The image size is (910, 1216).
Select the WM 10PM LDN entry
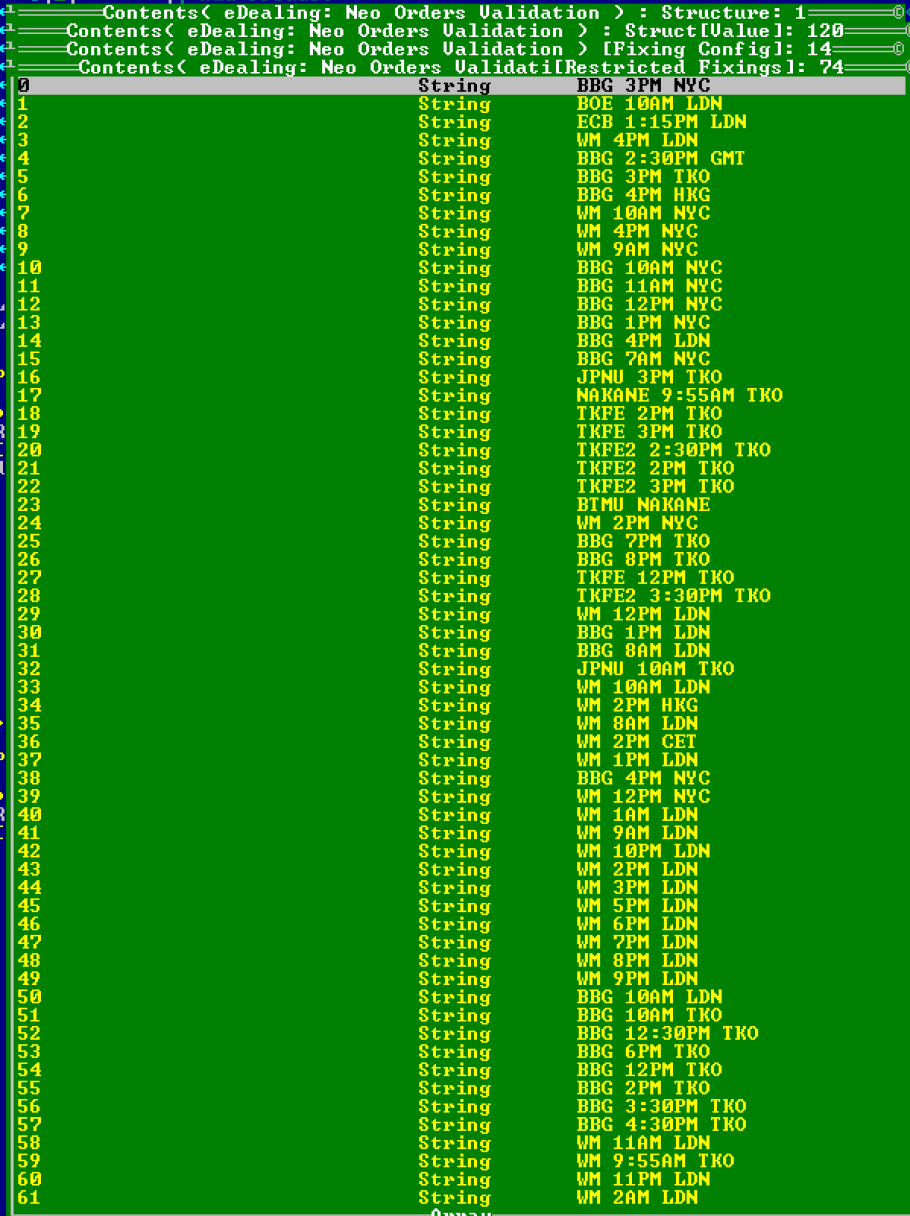point(643,850)
